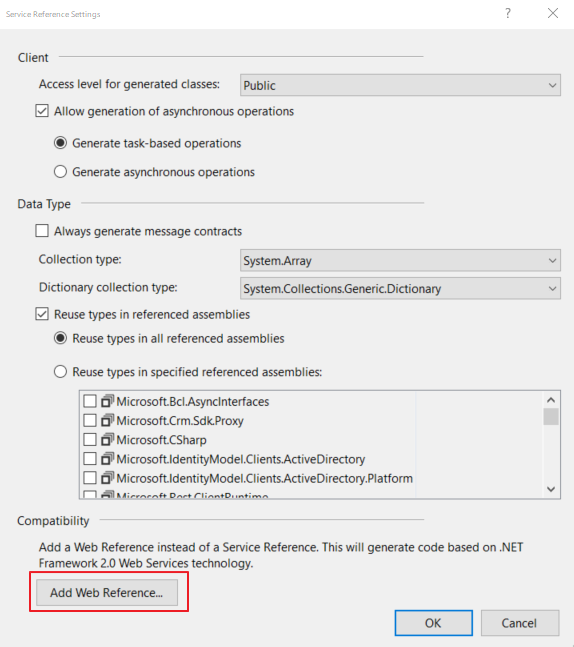
Task: Uncheck Reuse types in referenced assemblies
Action: point(42,314)
